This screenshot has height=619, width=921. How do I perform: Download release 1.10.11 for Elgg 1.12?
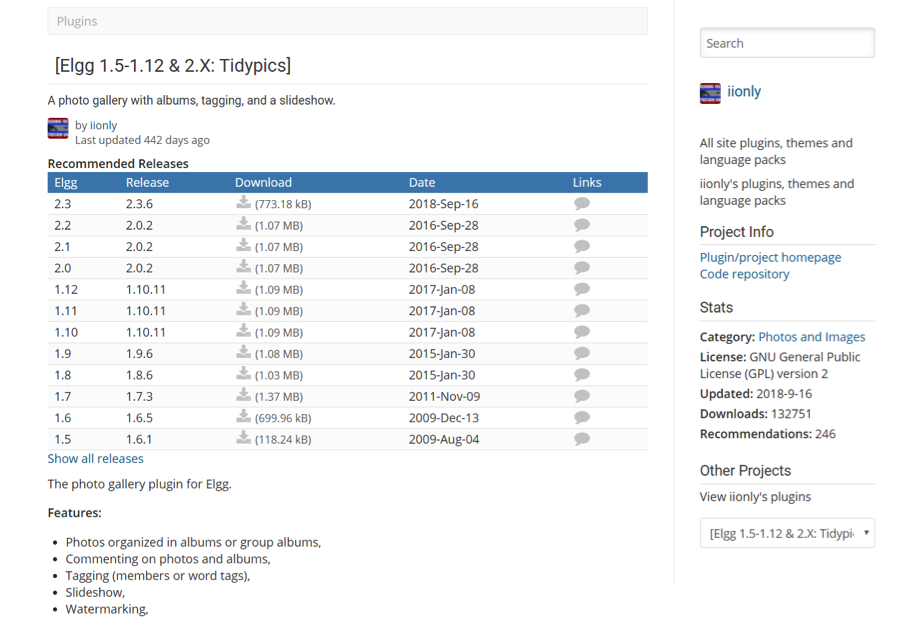(x=243, y=288)
